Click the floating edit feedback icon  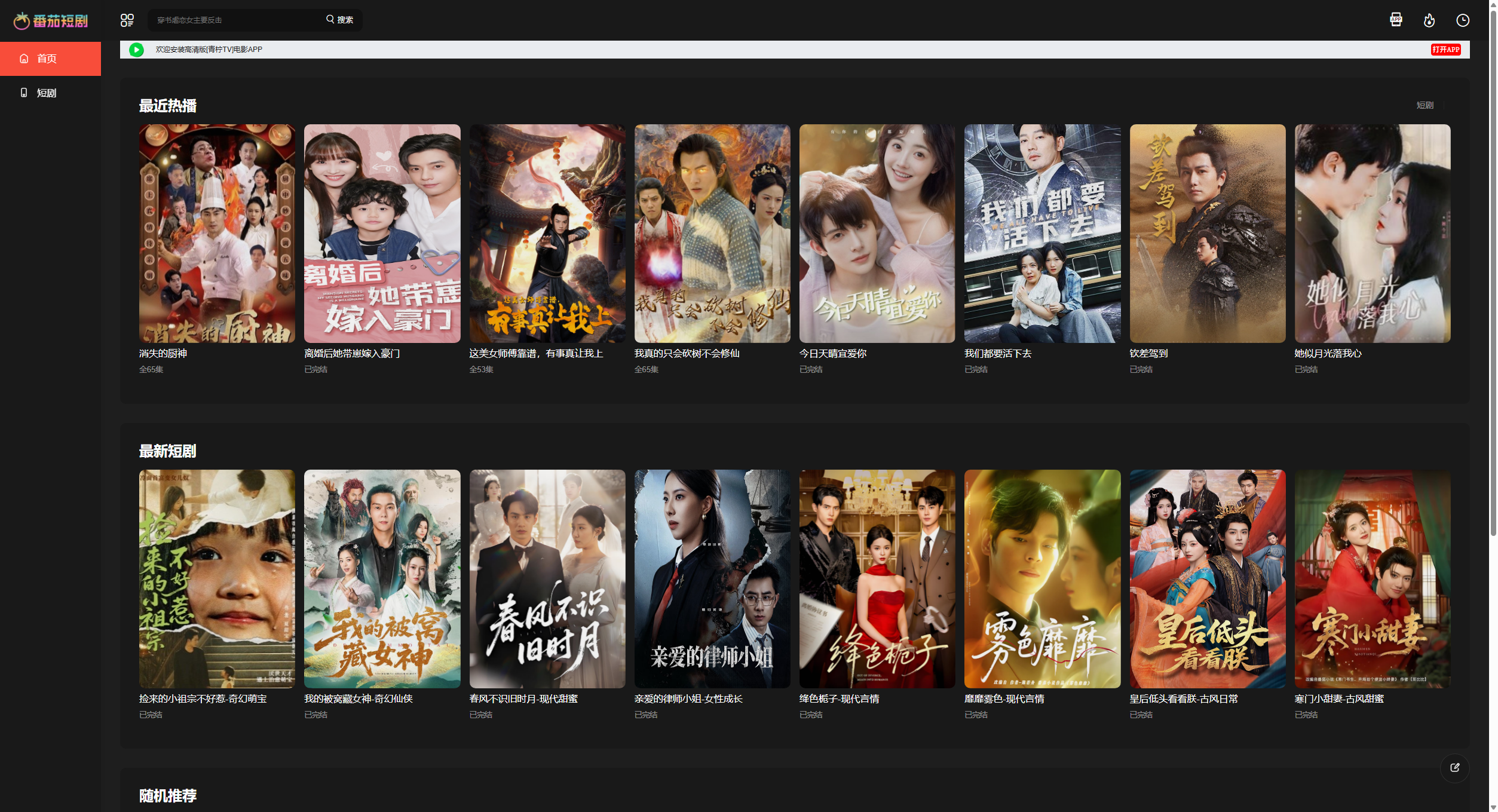1454,768
